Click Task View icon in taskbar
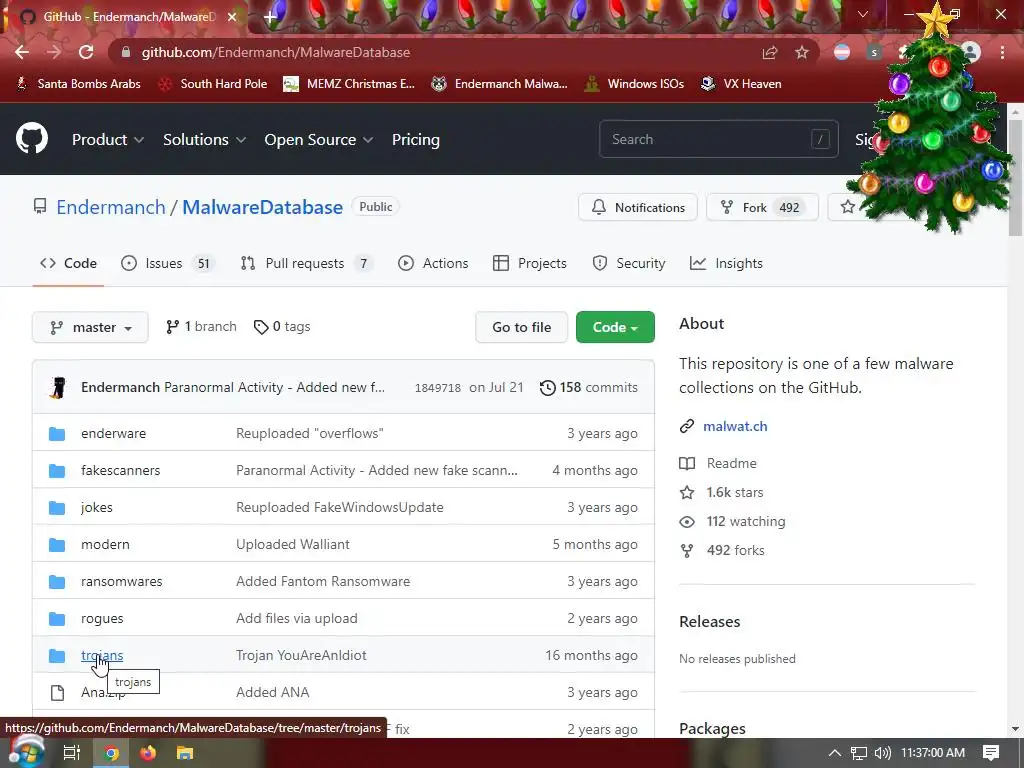1024x768 pixels. click(71, 753)
